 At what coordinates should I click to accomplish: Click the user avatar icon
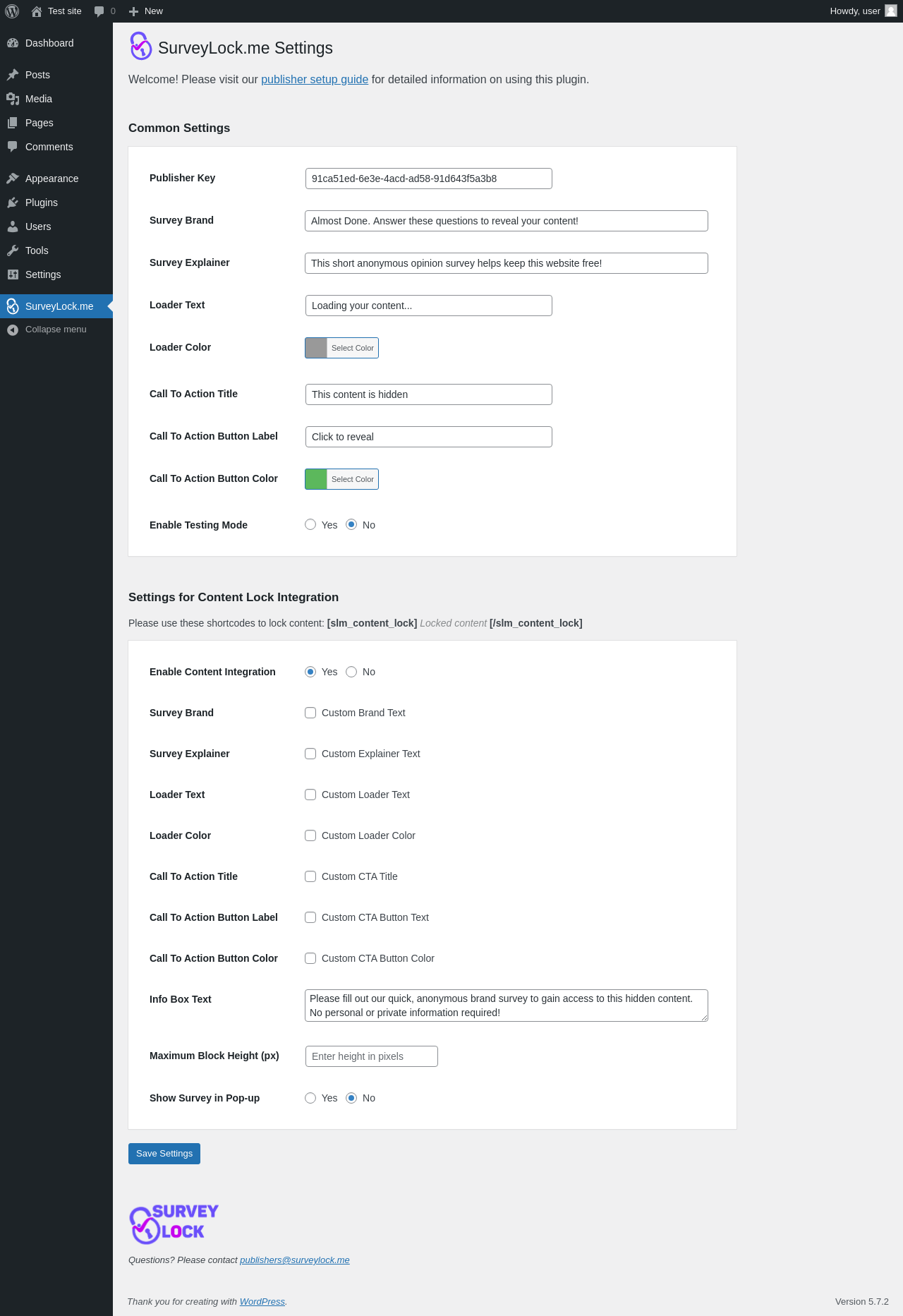point(891,11)
